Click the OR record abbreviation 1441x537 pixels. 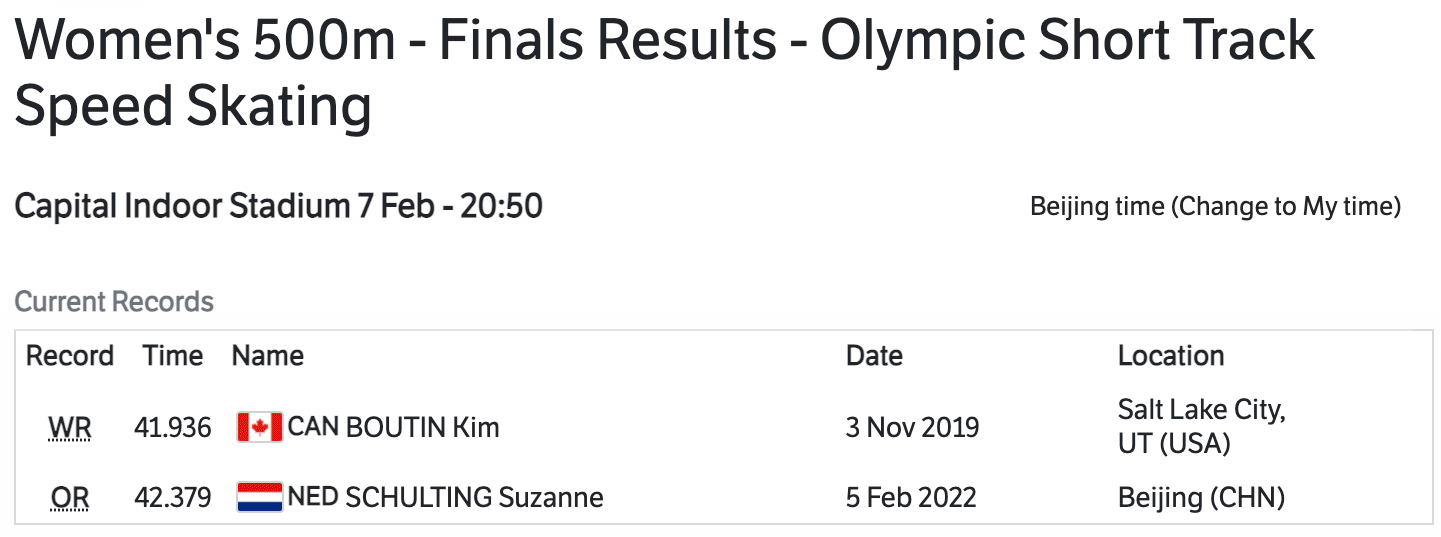click(x=70, y=497)
